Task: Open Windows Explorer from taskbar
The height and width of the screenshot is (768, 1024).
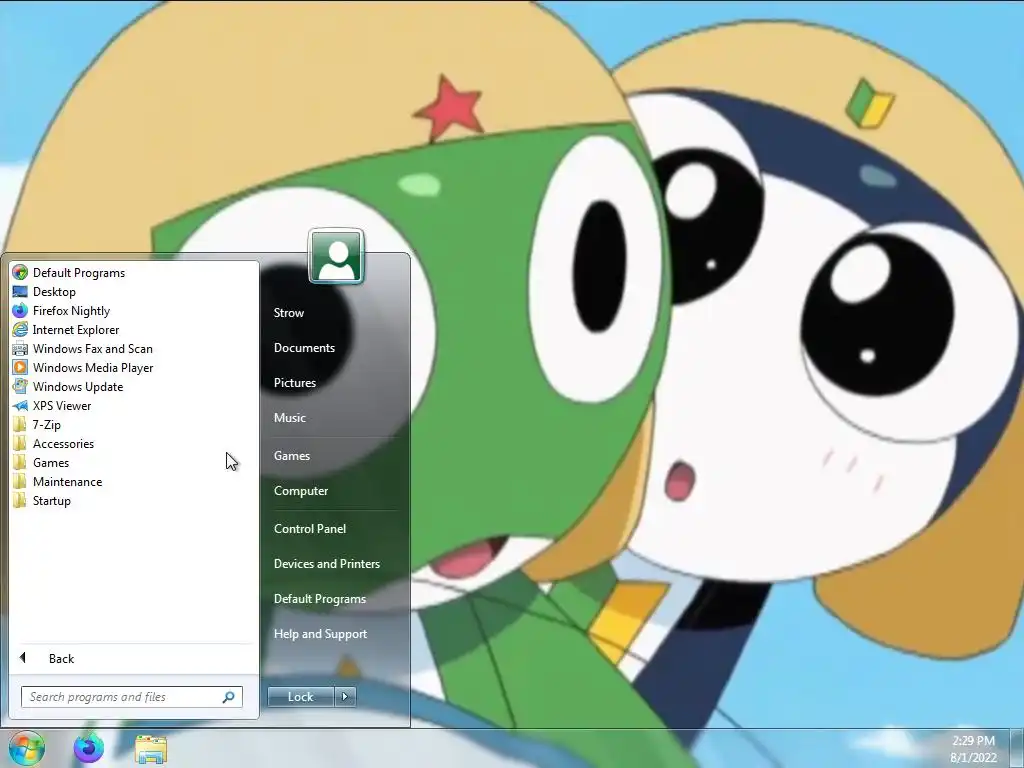Action: point(151,749)
